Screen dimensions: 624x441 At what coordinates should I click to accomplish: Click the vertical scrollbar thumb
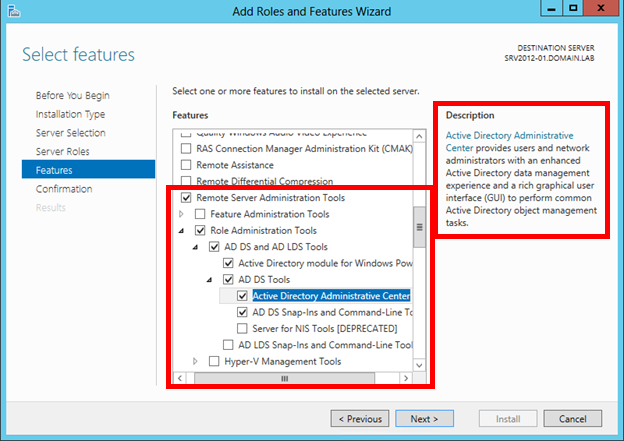tap(419, 227)
